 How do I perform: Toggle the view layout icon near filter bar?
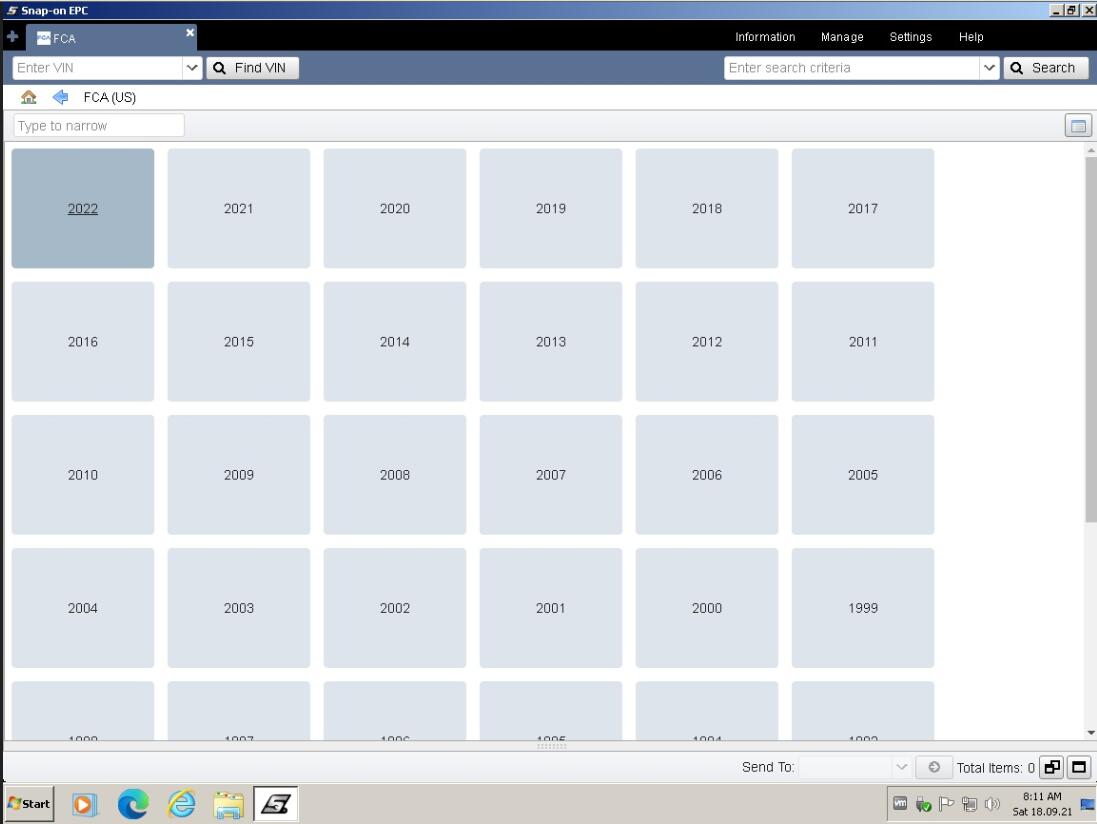pos(1078,126)
